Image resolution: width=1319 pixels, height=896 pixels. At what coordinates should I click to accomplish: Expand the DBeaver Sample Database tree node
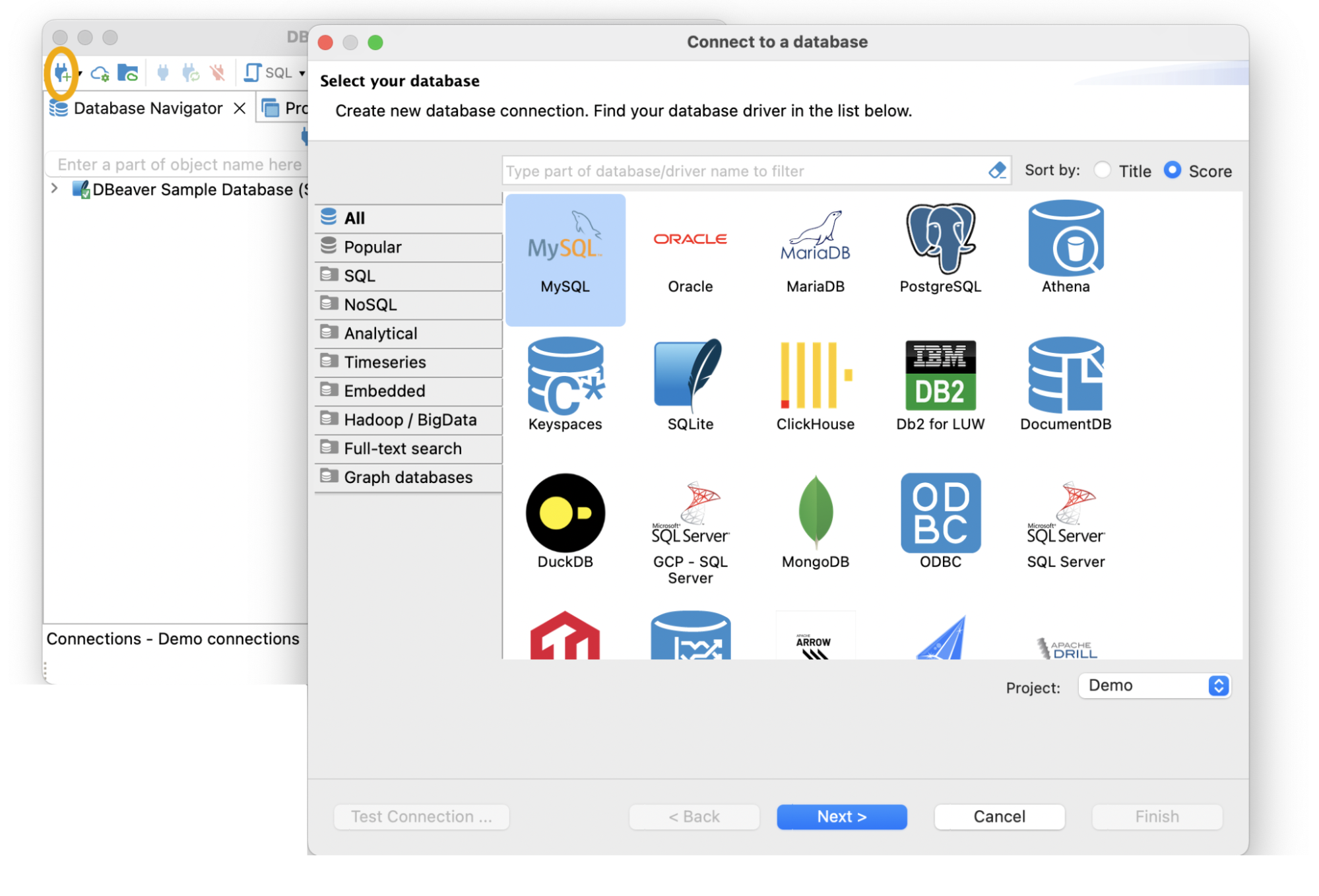pos(55,189)
